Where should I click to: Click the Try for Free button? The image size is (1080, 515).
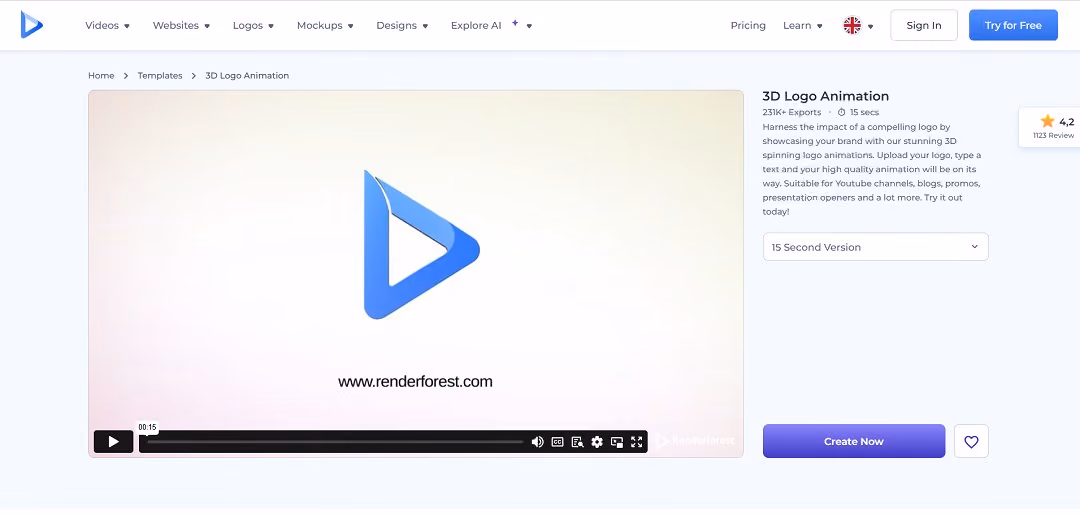[1013, 25]
